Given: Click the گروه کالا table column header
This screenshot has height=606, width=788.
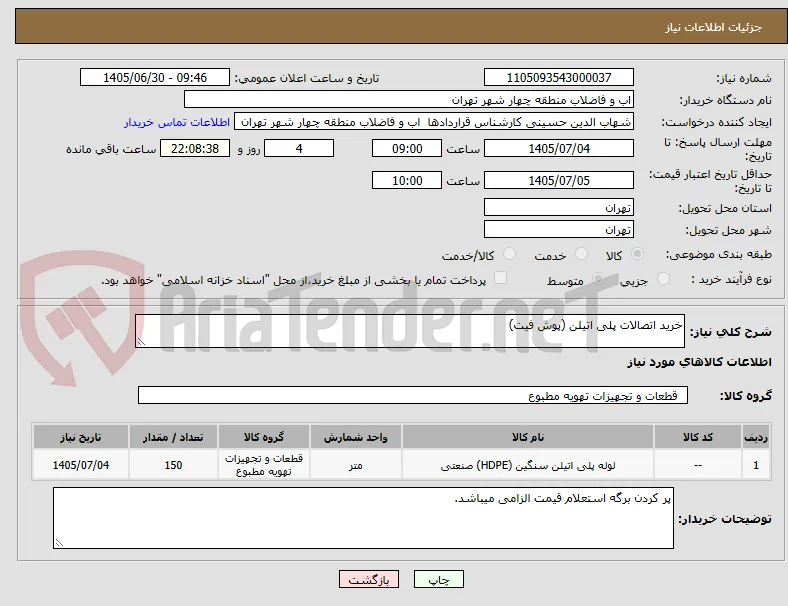Looking at the screenshot, I should coord(263,437).
